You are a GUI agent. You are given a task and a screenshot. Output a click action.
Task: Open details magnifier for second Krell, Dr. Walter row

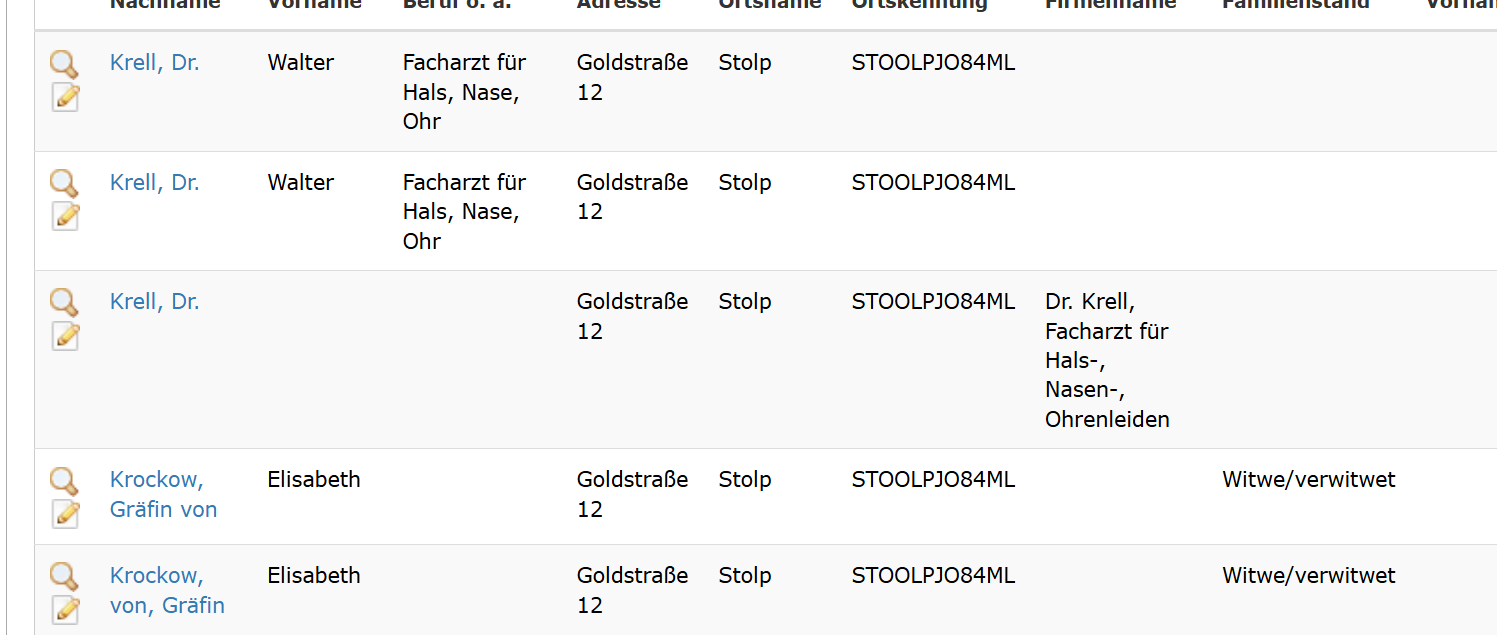(x=64, y=183)
